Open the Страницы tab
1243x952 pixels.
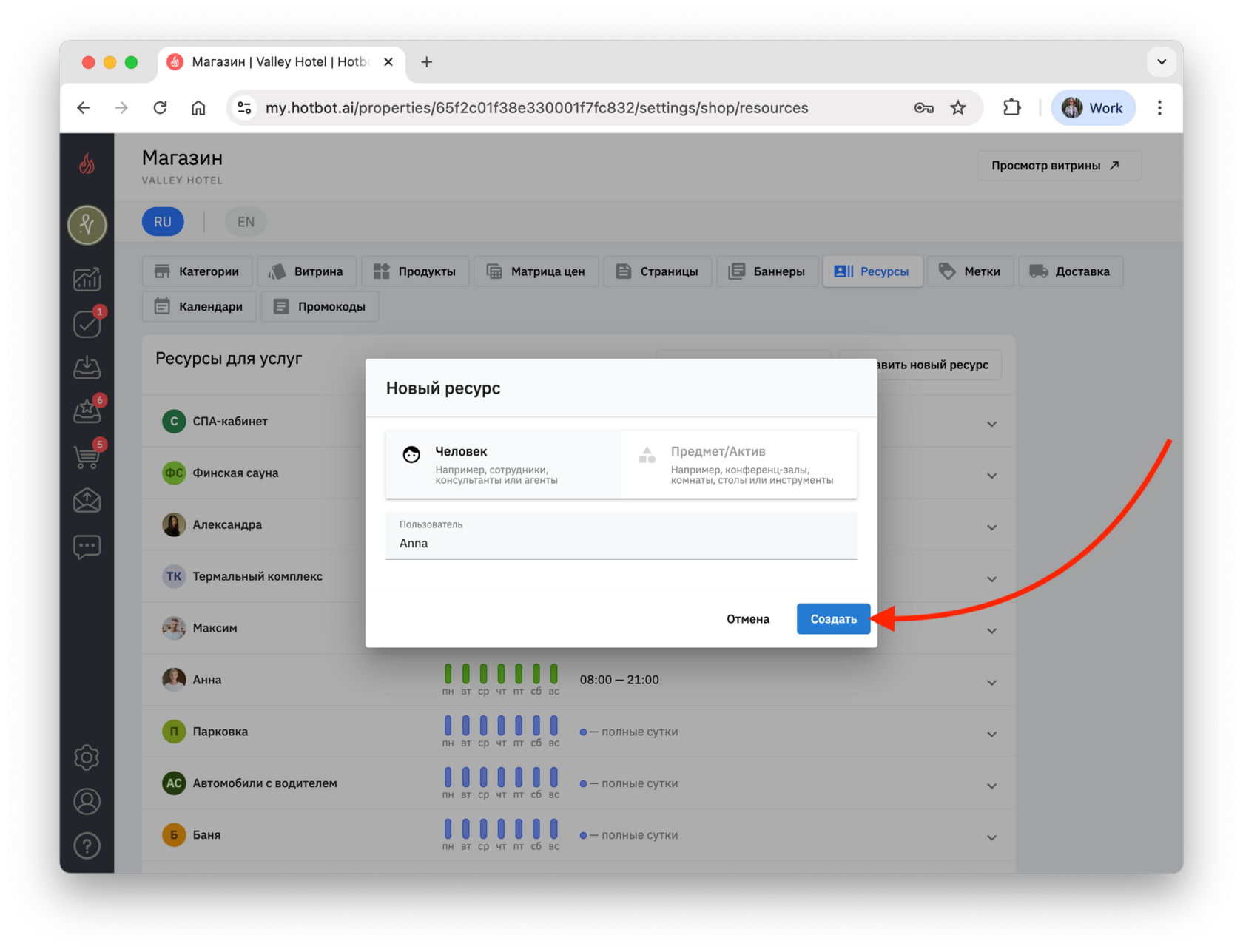[x=657, y=271]
